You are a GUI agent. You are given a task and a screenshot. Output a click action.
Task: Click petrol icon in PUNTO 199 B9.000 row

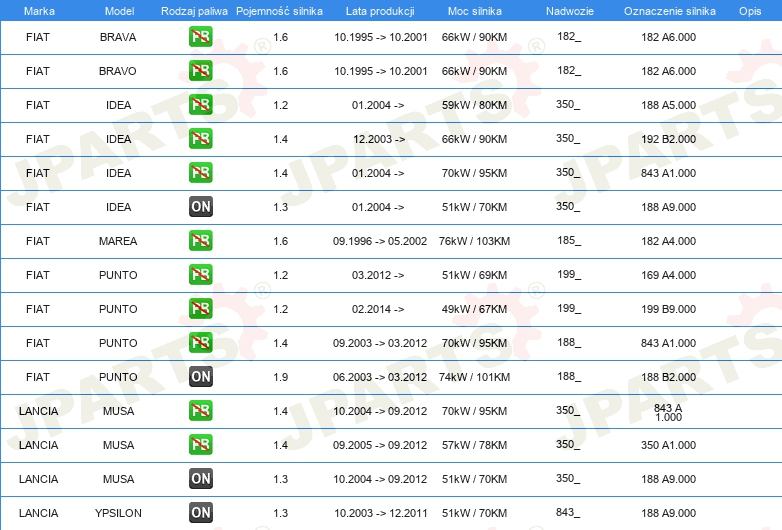(200, 308)
